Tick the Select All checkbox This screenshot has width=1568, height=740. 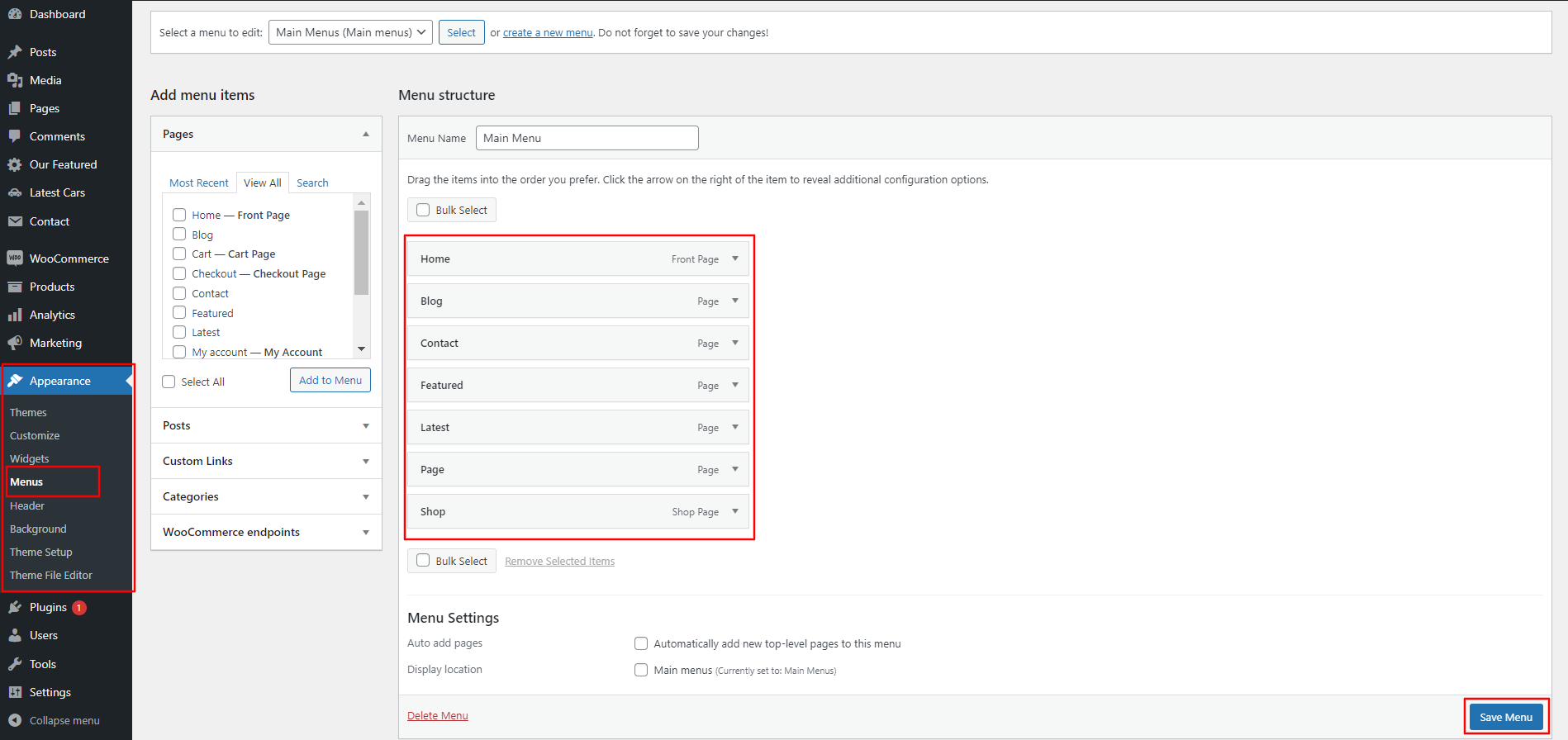point(169,382)
